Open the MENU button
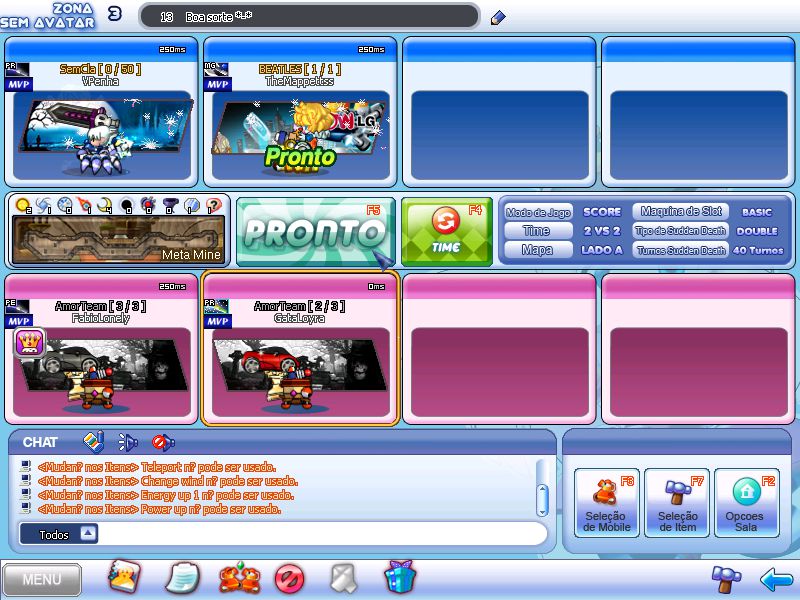This screenshot has width=800, height=600. [41, 579]
